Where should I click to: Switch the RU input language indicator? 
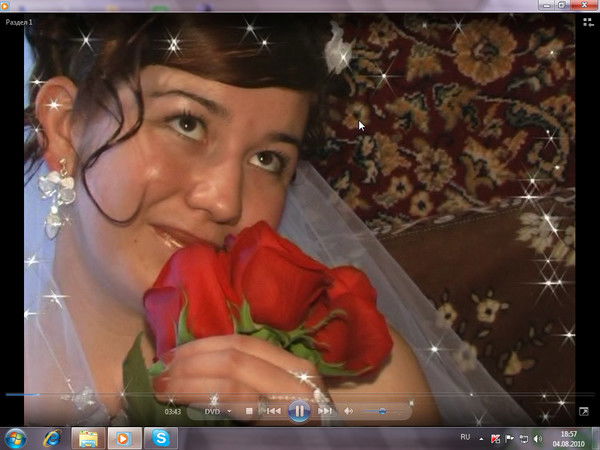[465, 438]
